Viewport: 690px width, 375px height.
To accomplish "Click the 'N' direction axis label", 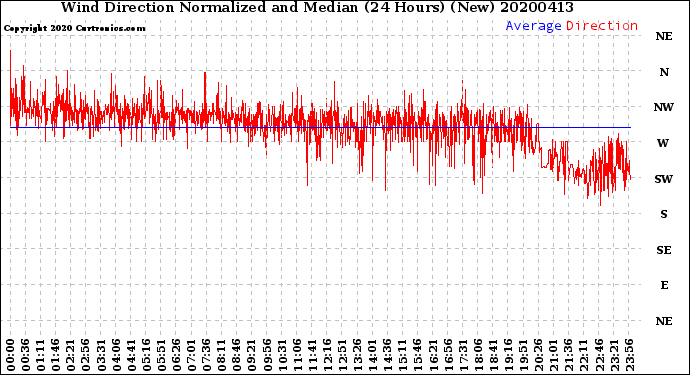I will click(x=664, y=72).
